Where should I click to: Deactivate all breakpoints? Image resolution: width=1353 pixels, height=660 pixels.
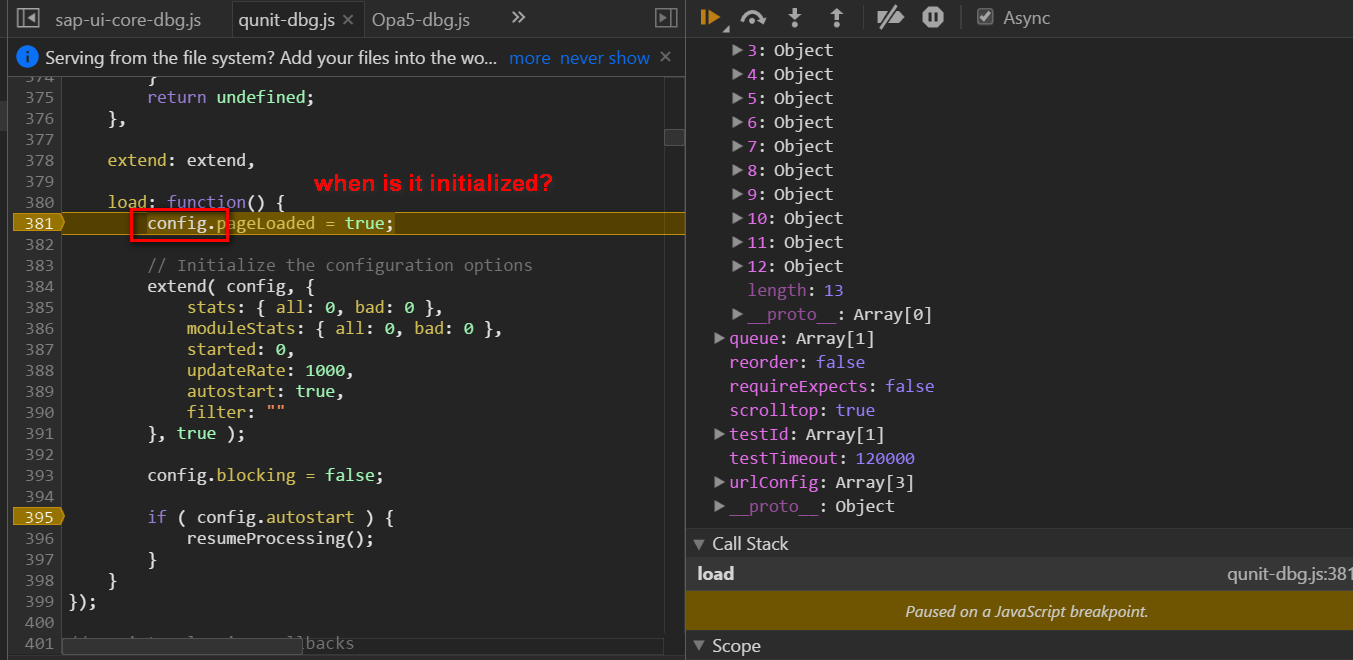click(890, 18)
